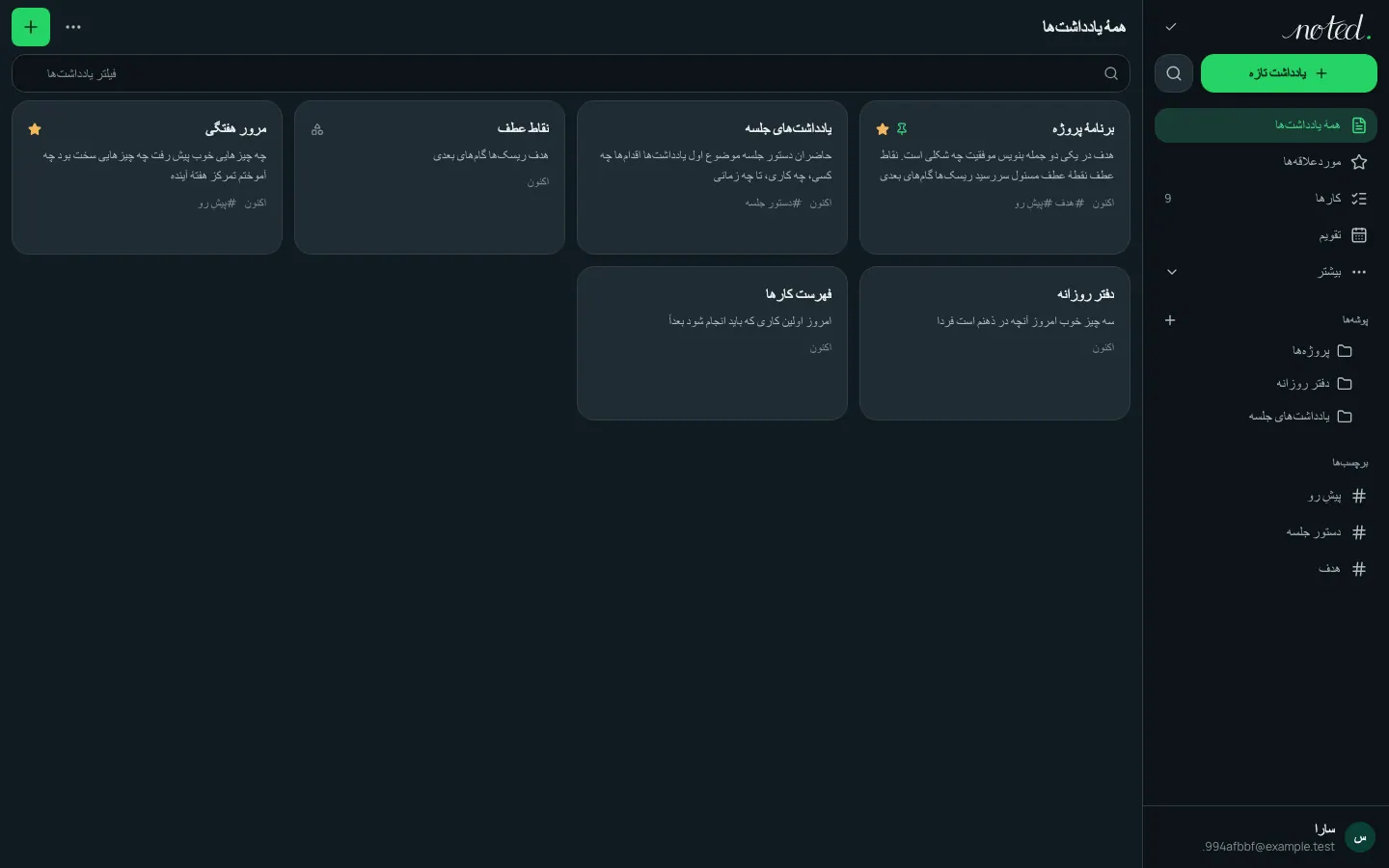Screen dimensions: 1389x868
Task: Open the کارها tasks section
Action: [x=1266, y=199]
